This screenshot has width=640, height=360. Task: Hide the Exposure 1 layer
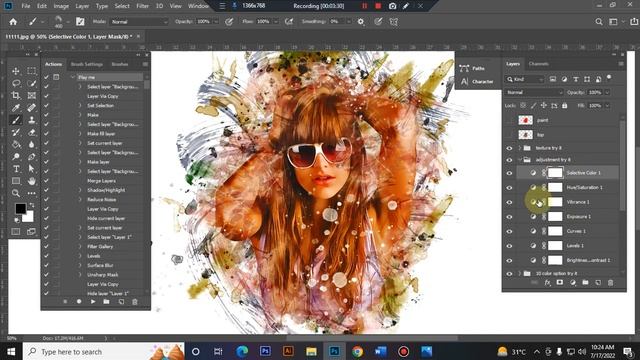(509, 217)
